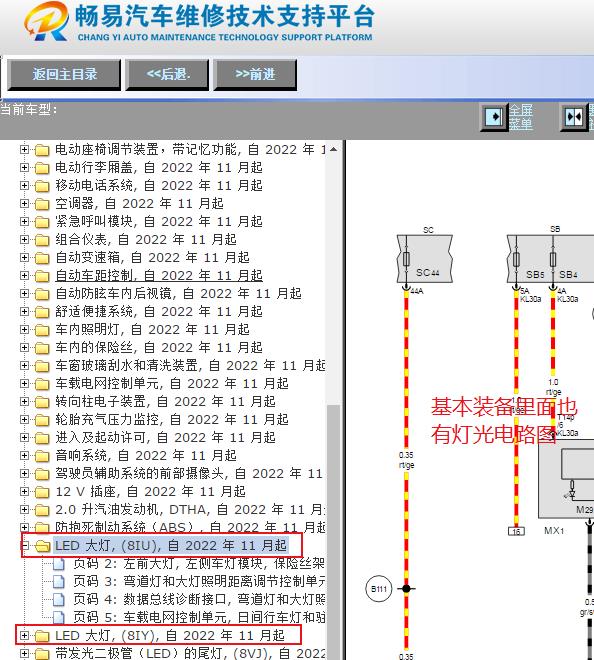The width and height of the screenshot is (594, 660).
Task: Open the 轮胎充气压力监控 folder icon
Action: (x=42, y=420)
